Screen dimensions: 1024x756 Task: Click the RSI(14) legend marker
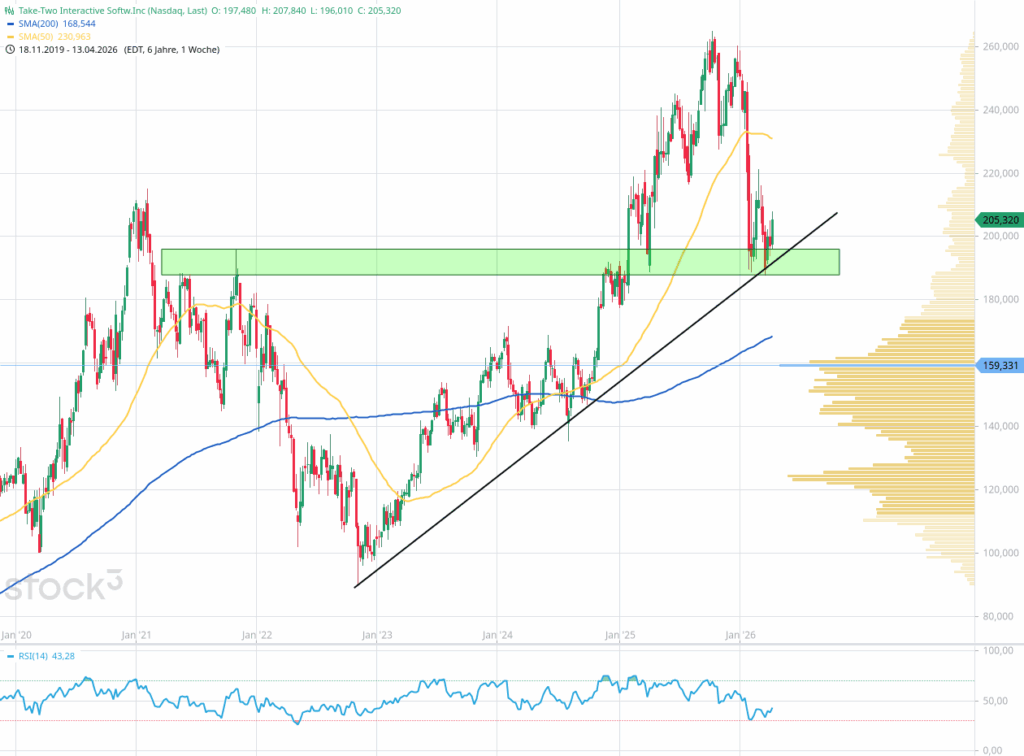11,656
